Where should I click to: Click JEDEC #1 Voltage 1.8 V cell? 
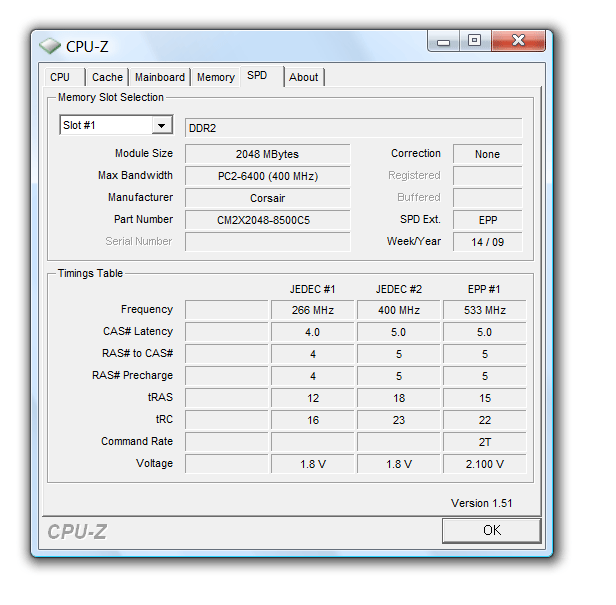313,464
